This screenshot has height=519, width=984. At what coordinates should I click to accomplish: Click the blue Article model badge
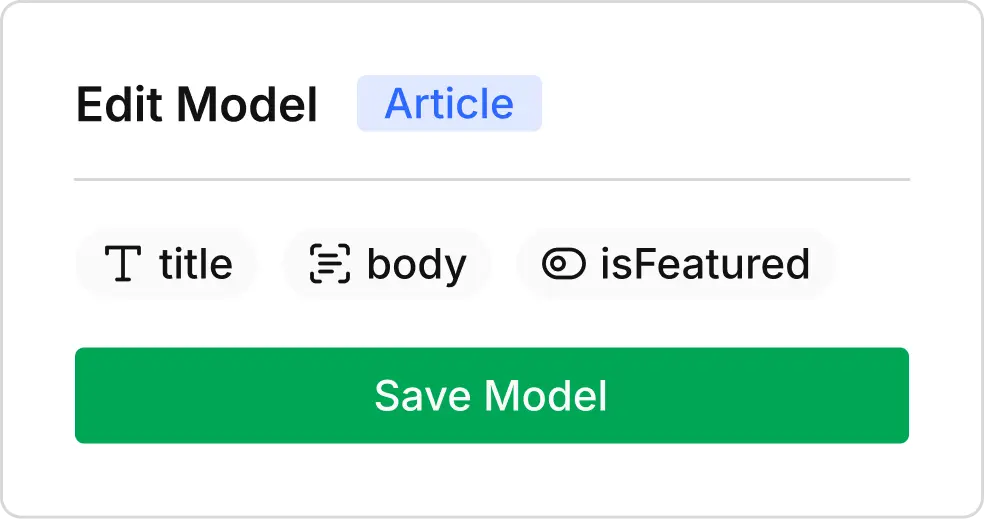click(449, 103)
